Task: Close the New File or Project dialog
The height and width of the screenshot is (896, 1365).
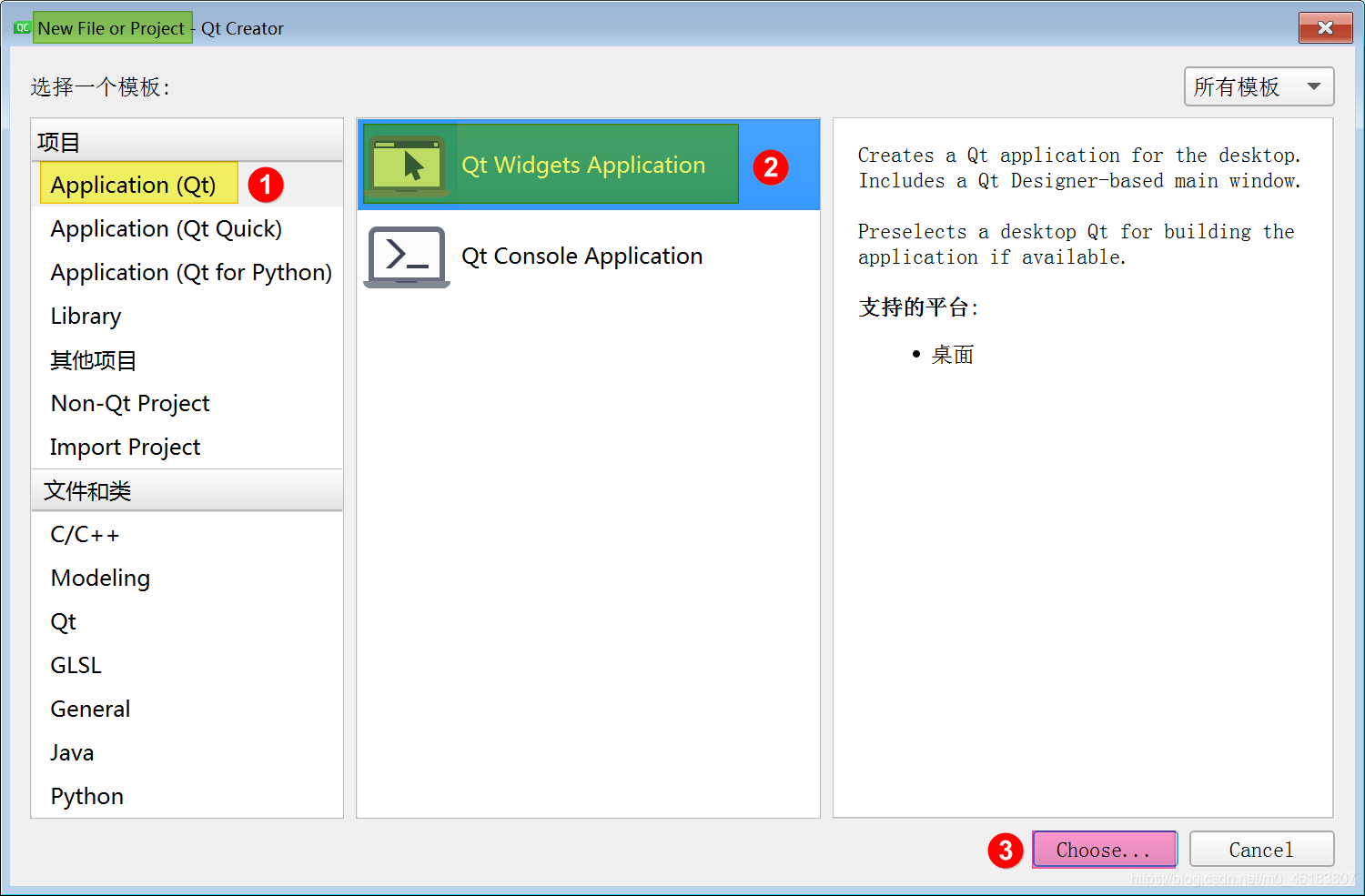Action: click(x=1325, y=27)
